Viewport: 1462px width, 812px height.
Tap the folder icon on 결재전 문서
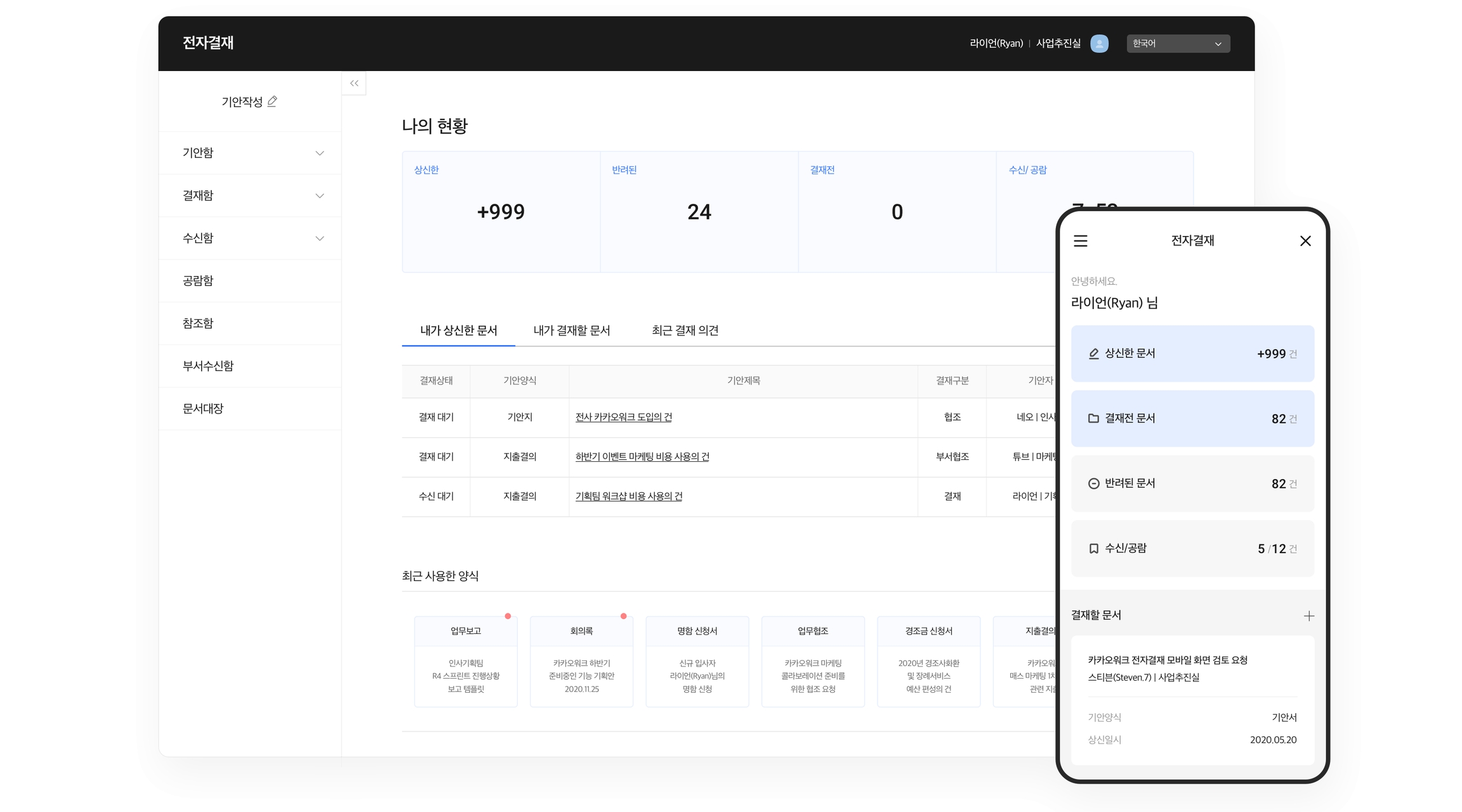1093,419
